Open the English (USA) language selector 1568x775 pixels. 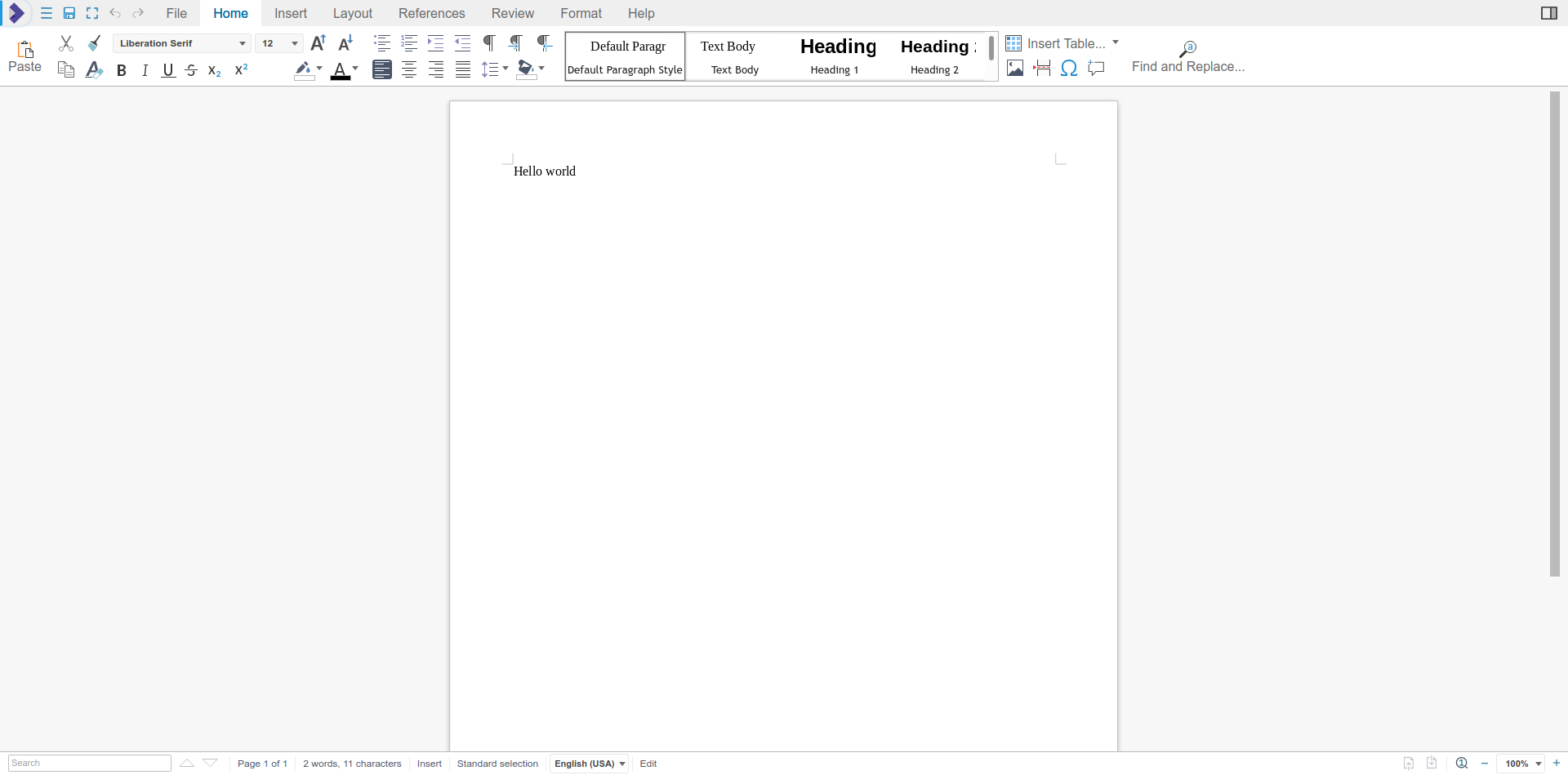589,764
